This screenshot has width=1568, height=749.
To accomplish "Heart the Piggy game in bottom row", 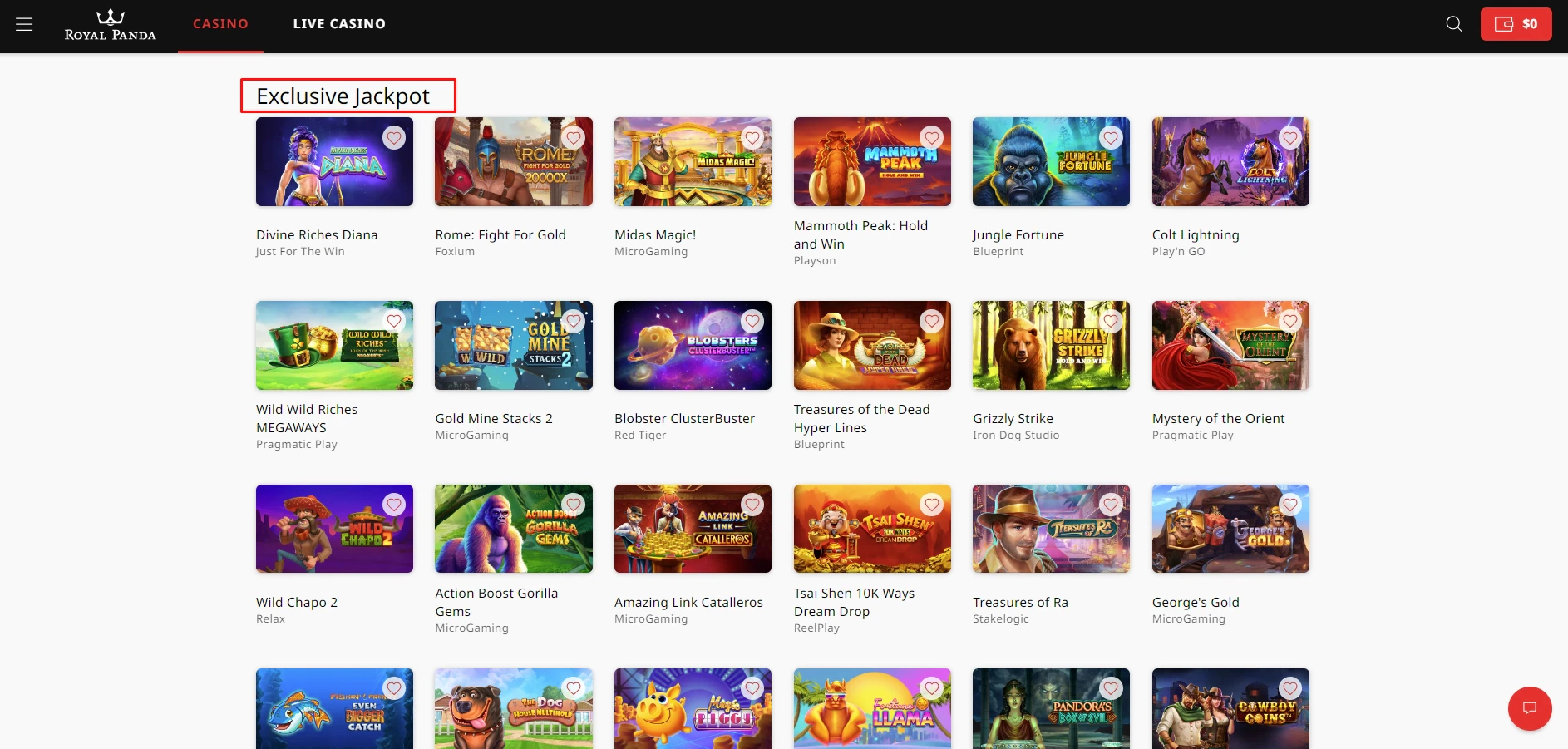I will point(752,688).
